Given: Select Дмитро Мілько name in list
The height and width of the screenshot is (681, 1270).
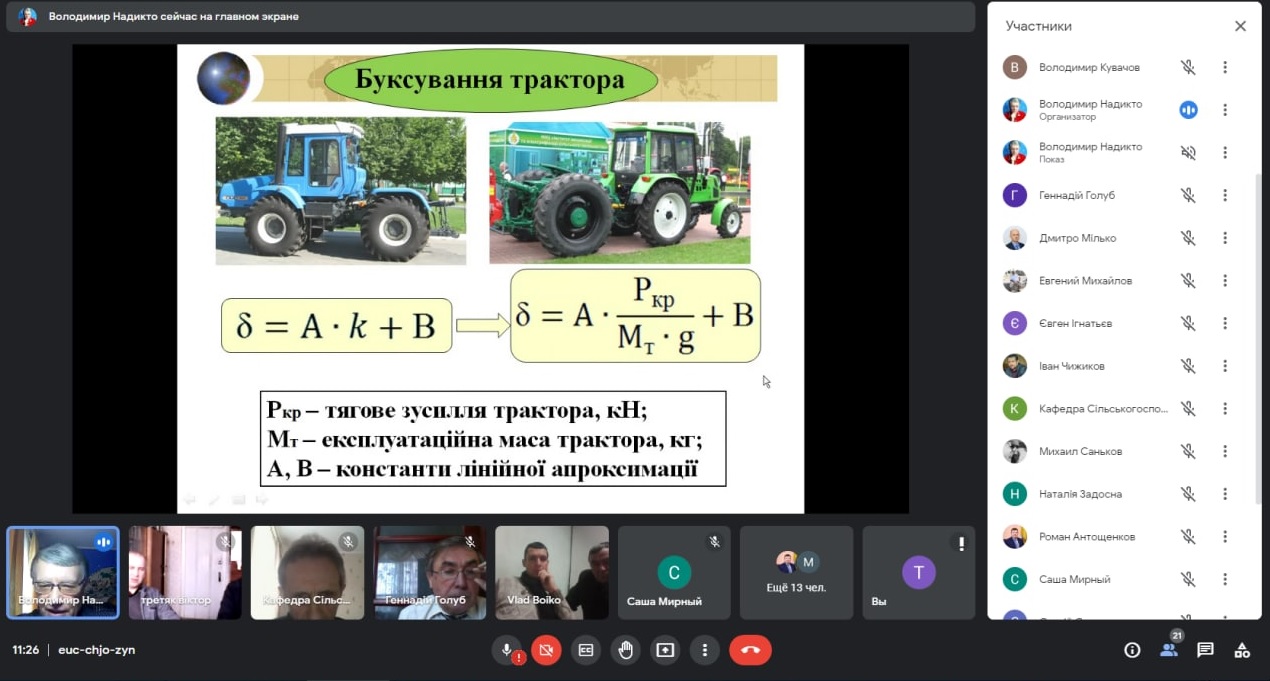Looking at the screenshot, I should (x=1077, y=238).
